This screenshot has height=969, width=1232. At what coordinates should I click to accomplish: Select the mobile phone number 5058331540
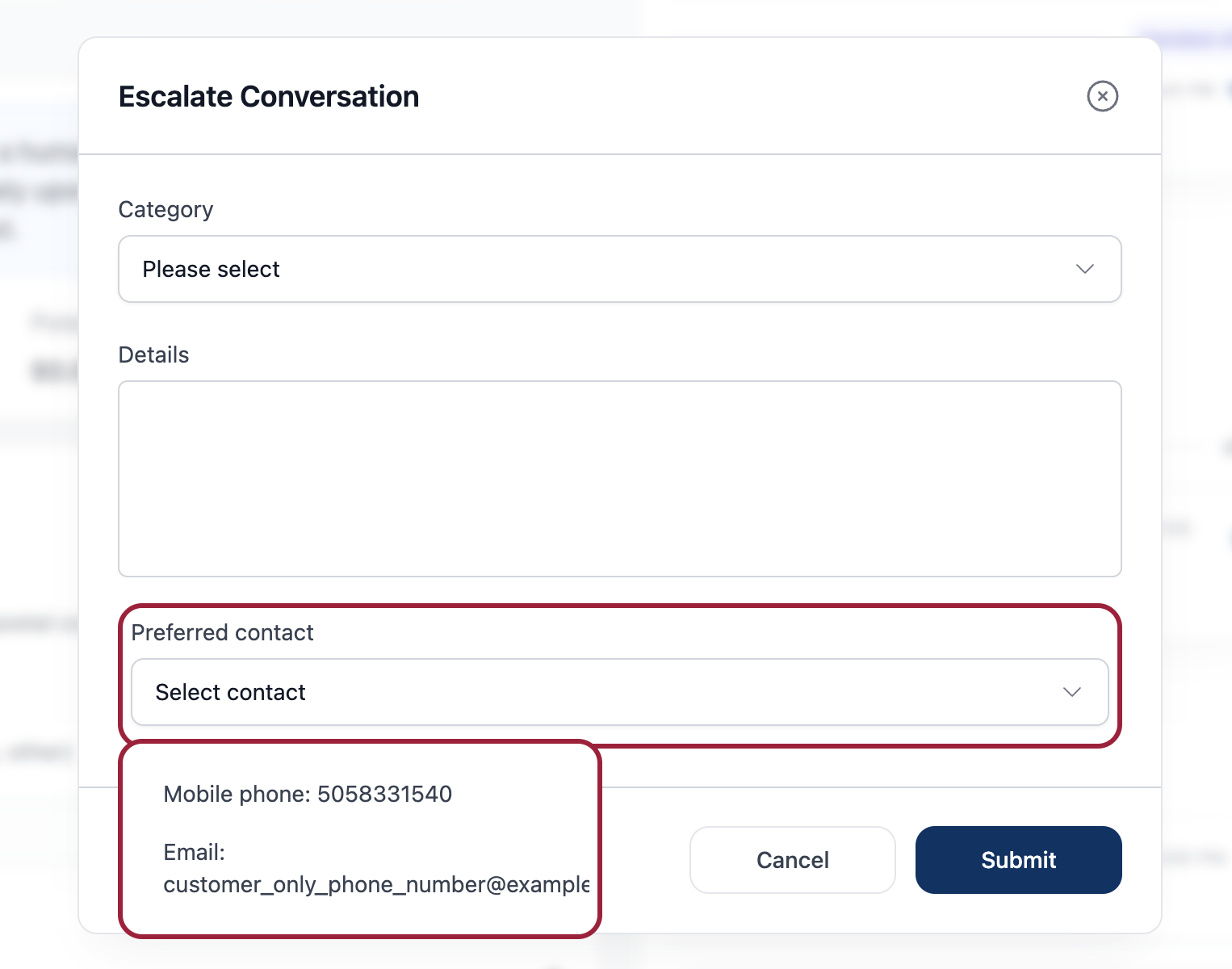[x=308, y=794]
